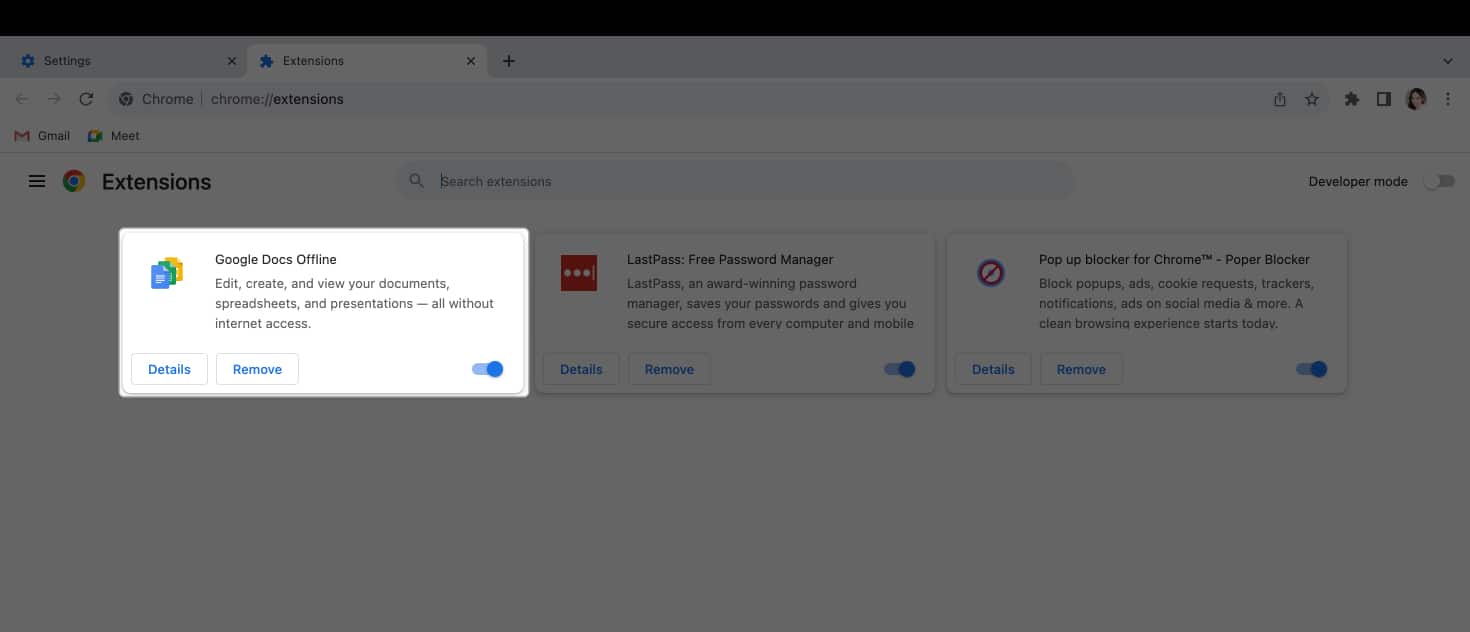The height and width of the screenshot is (632, 1470).
Task: Click the Extensions page heading
Action: point(157,182)
